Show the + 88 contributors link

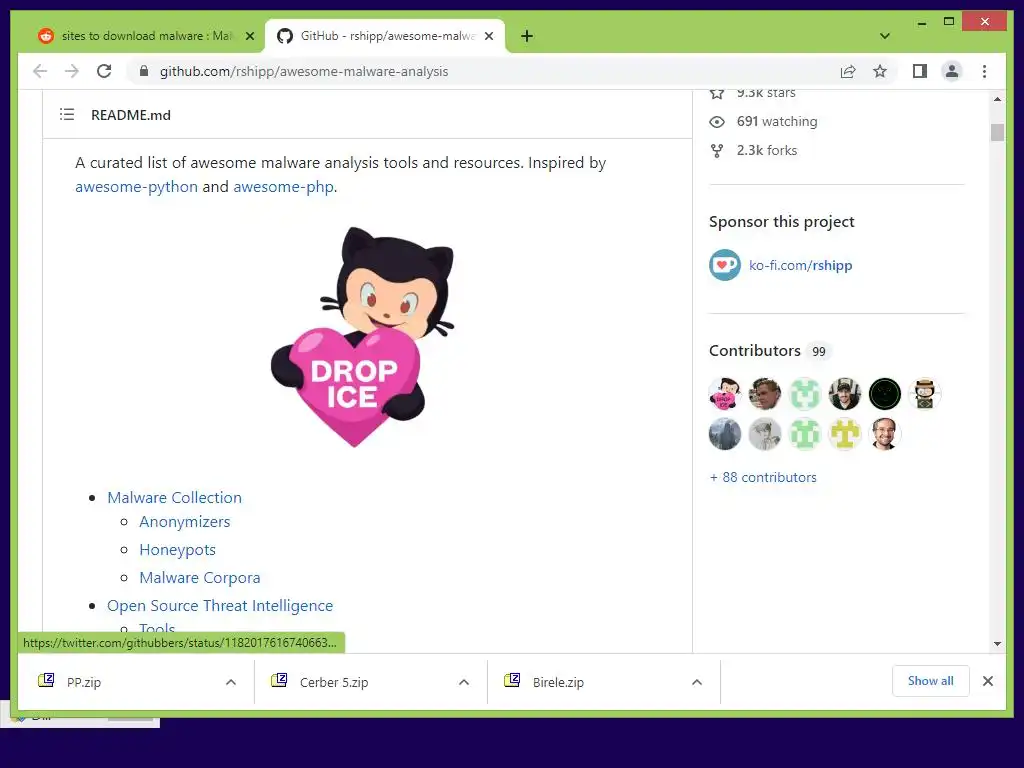(763, 477)
